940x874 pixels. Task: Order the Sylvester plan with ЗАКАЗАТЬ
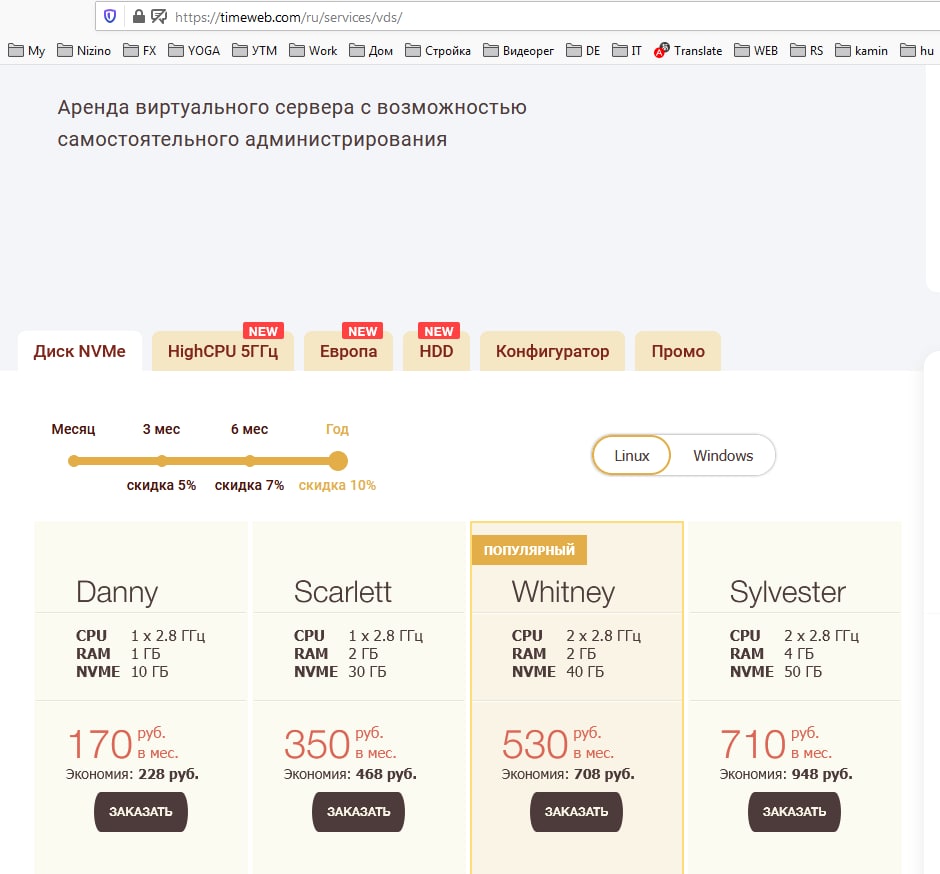(x=794, y=812)
